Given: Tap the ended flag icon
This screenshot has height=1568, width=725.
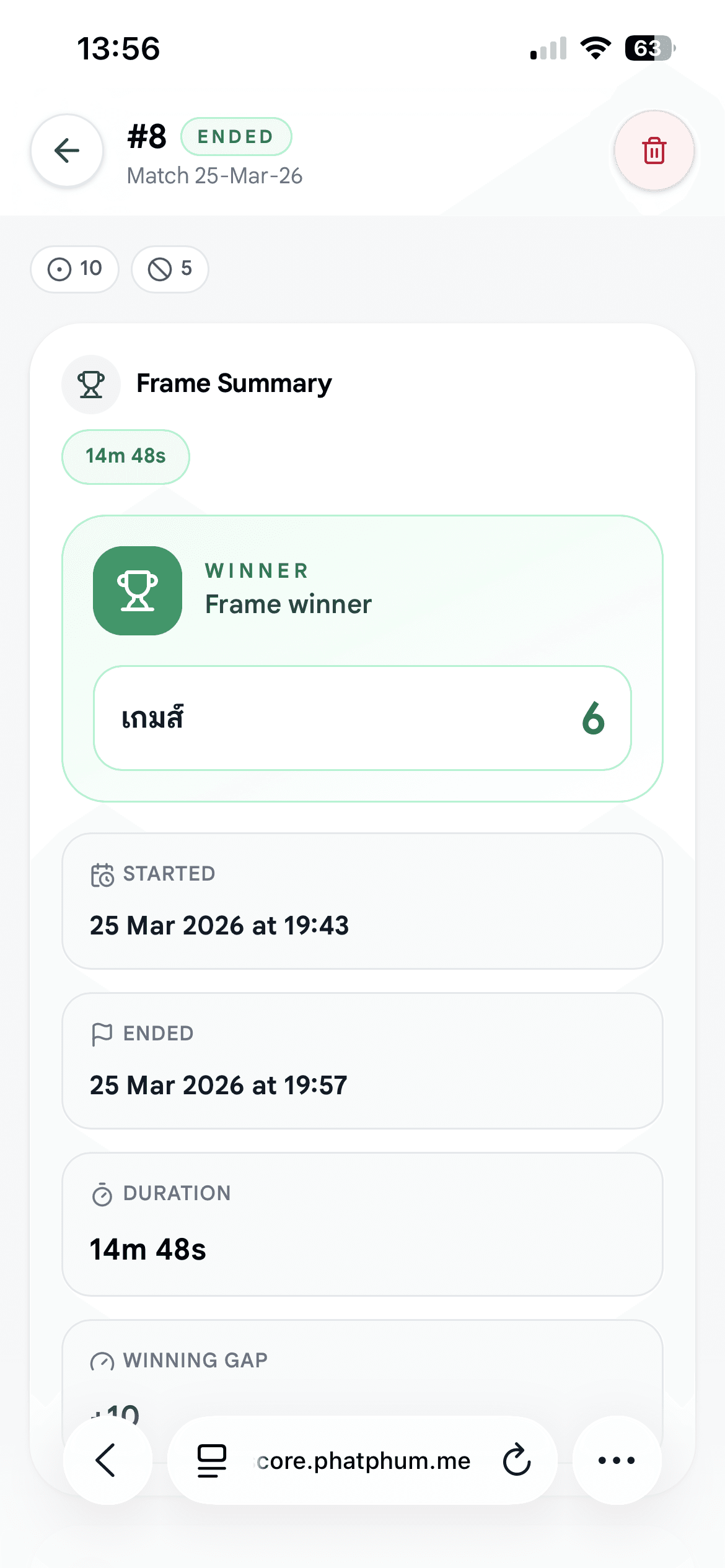Looking at the screenshot, I should (102, 1034).
